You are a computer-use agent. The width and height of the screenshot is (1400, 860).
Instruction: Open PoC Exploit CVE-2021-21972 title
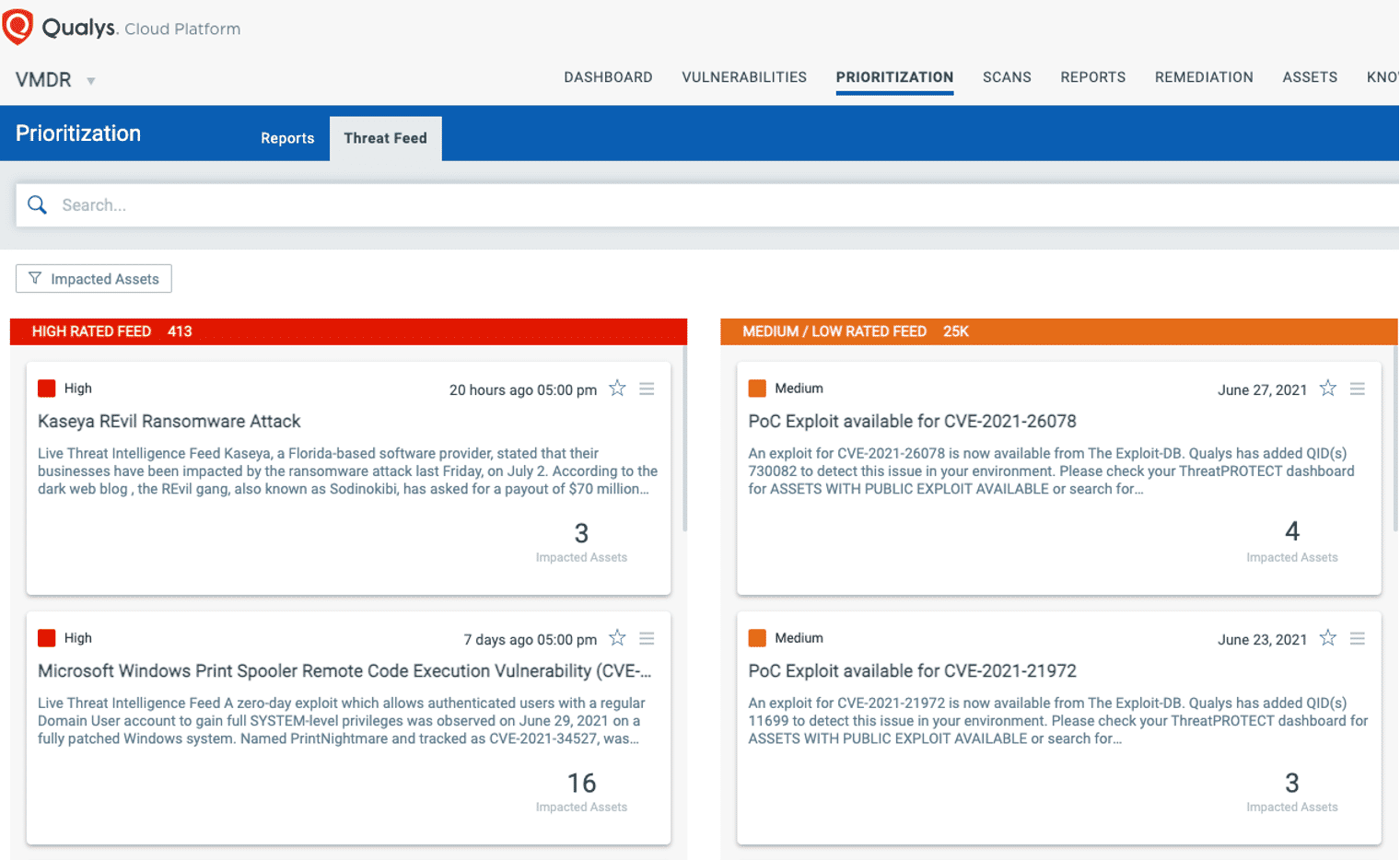click(x=912, y=671)
